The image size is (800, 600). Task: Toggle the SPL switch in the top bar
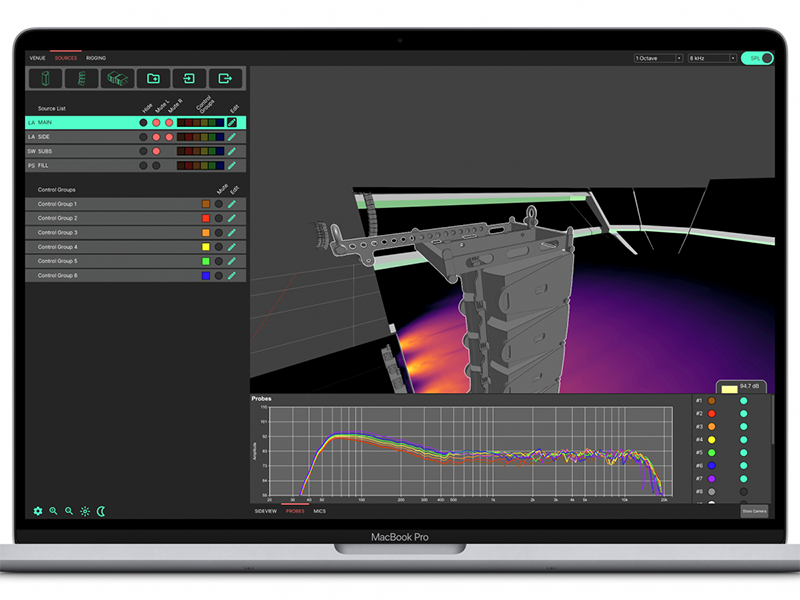[757, 58]
